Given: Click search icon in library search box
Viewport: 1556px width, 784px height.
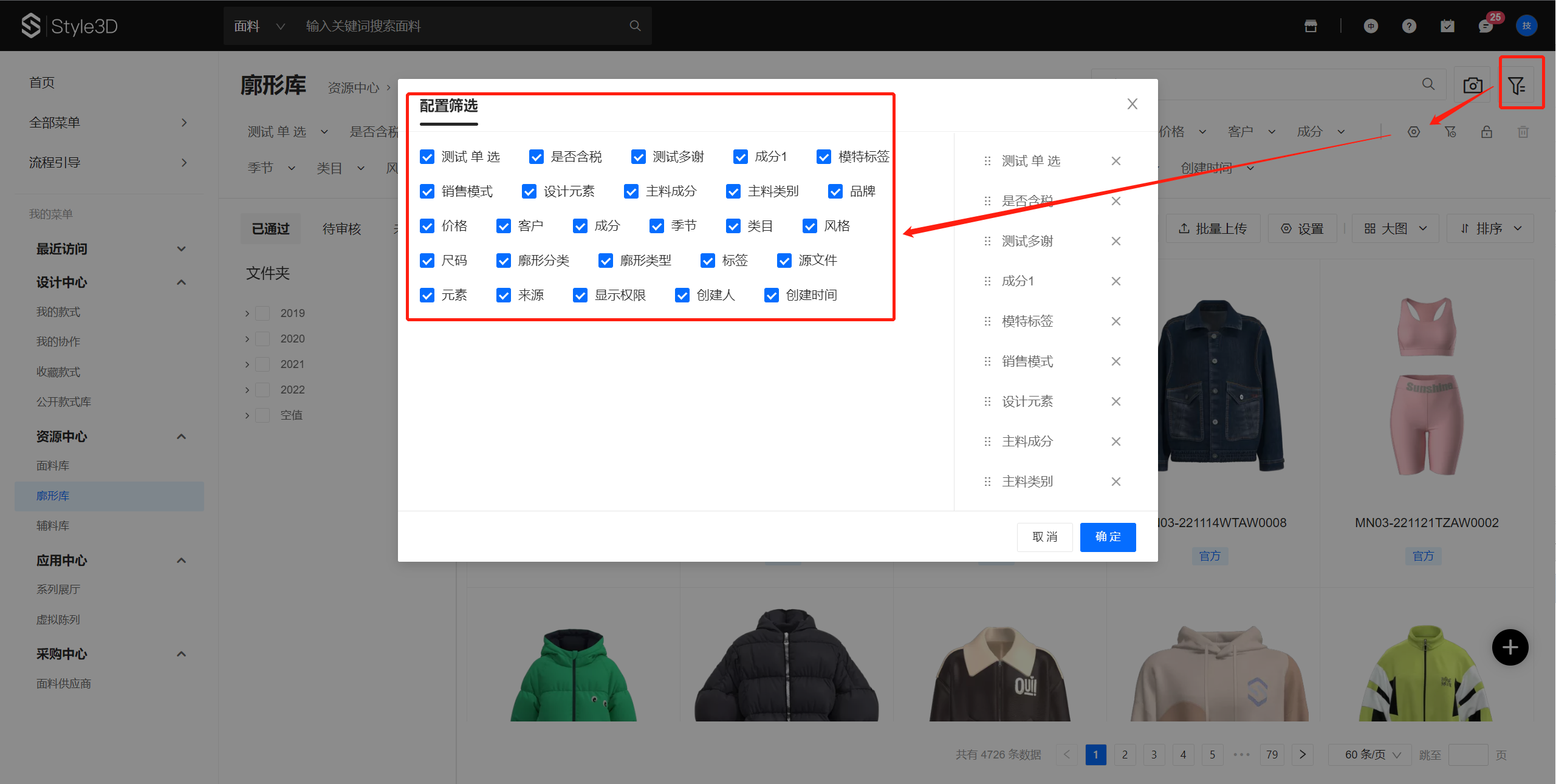Looking at the screenshot, I should tap(1428, 84).
